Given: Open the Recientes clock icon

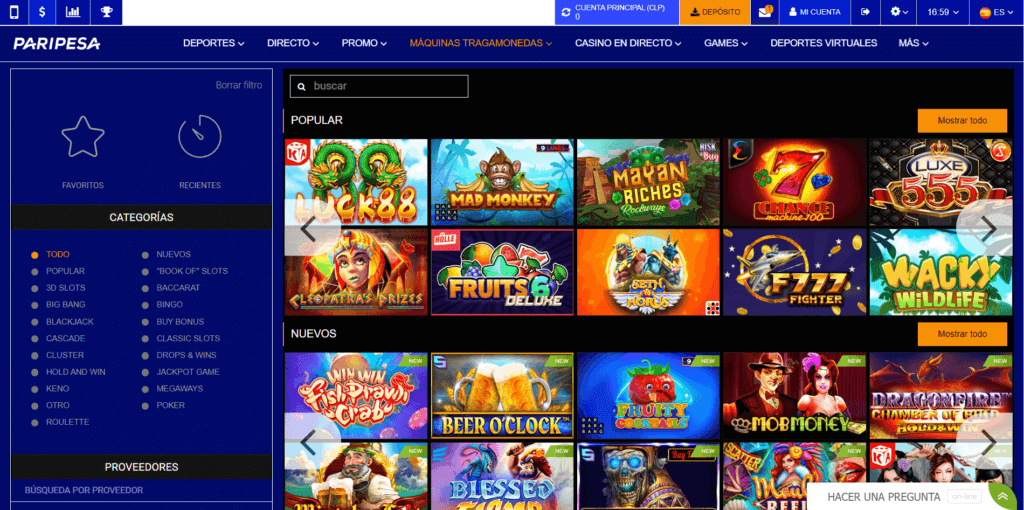Looking at the screenshot, I should pos(200,136).
